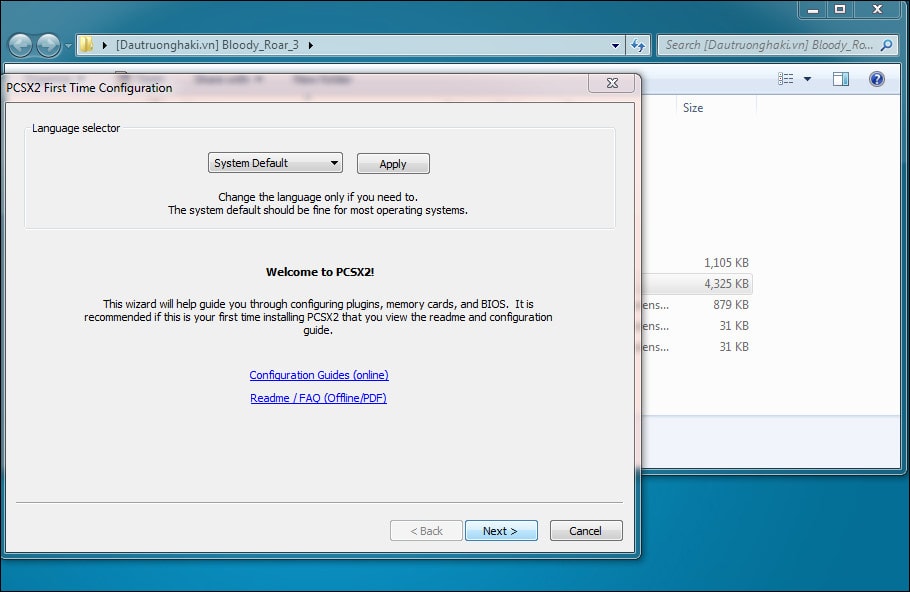Click the Size column header
The image size is (910, 592).
[716, 107]
